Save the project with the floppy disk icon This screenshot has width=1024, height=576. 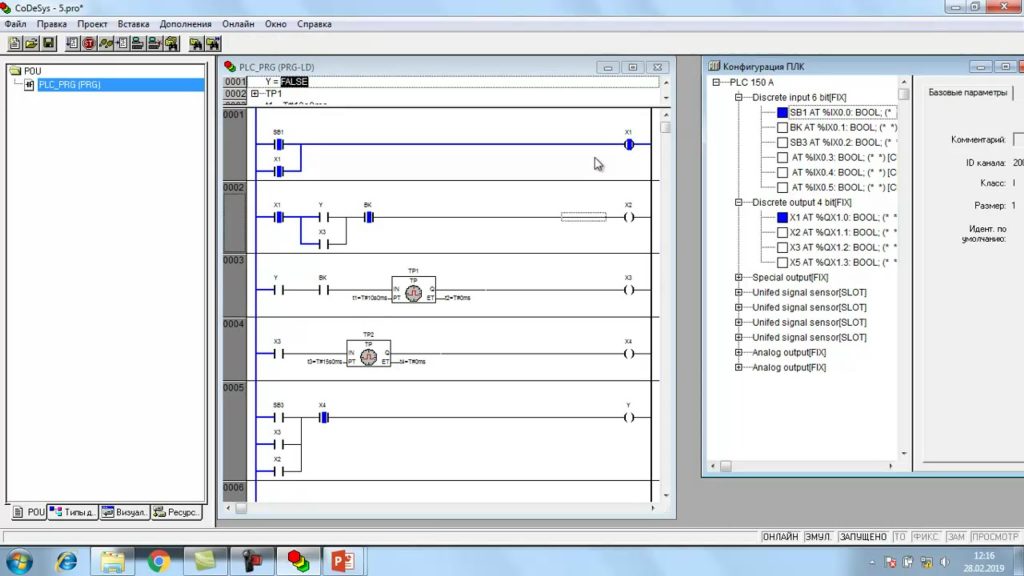pos(48,44)
